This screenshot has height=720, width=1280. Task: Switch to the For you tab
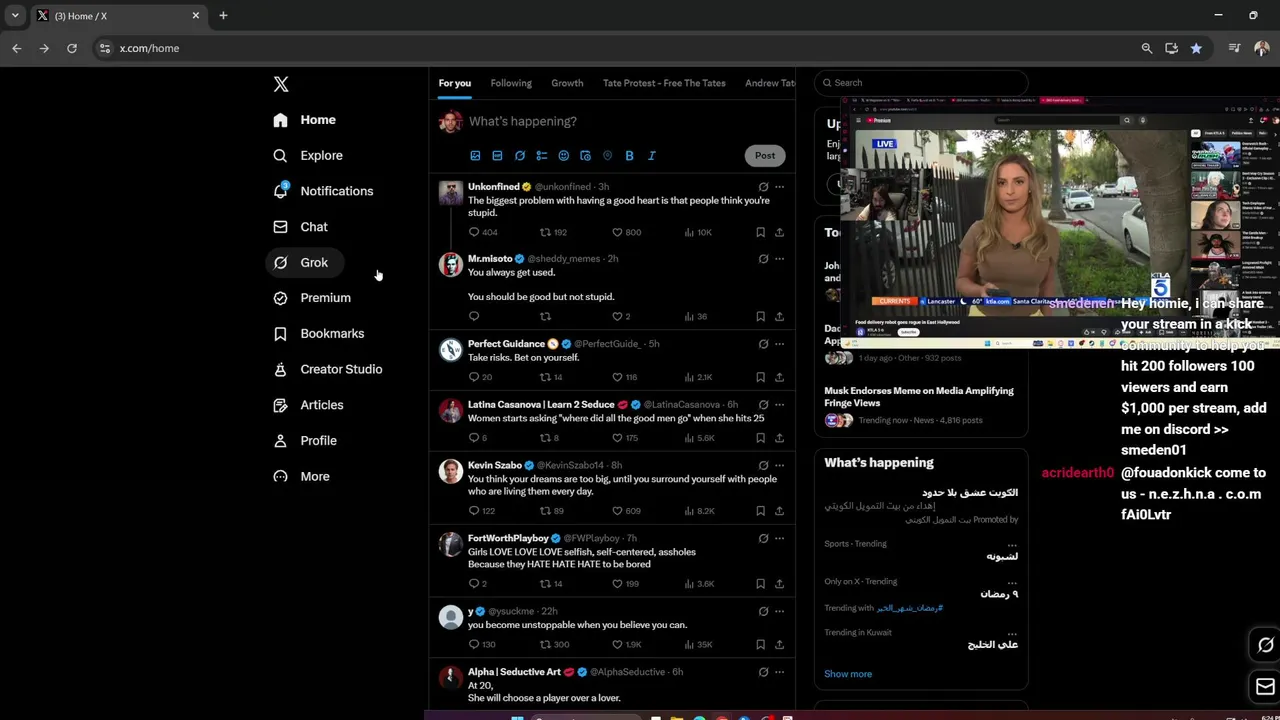(x=454, y=83)
